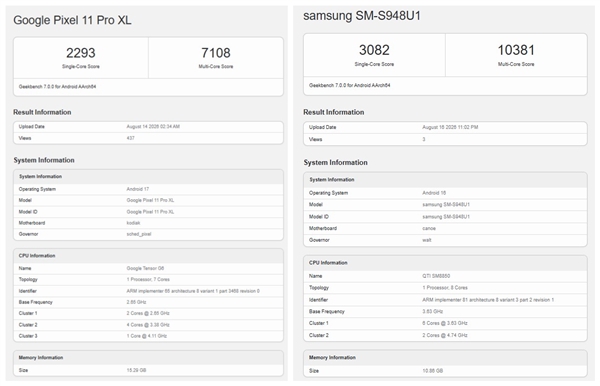Click Pixel Upload Date value August 14
Image resolution: width=600 pixels, height=386 pixels.
(153, 127)
